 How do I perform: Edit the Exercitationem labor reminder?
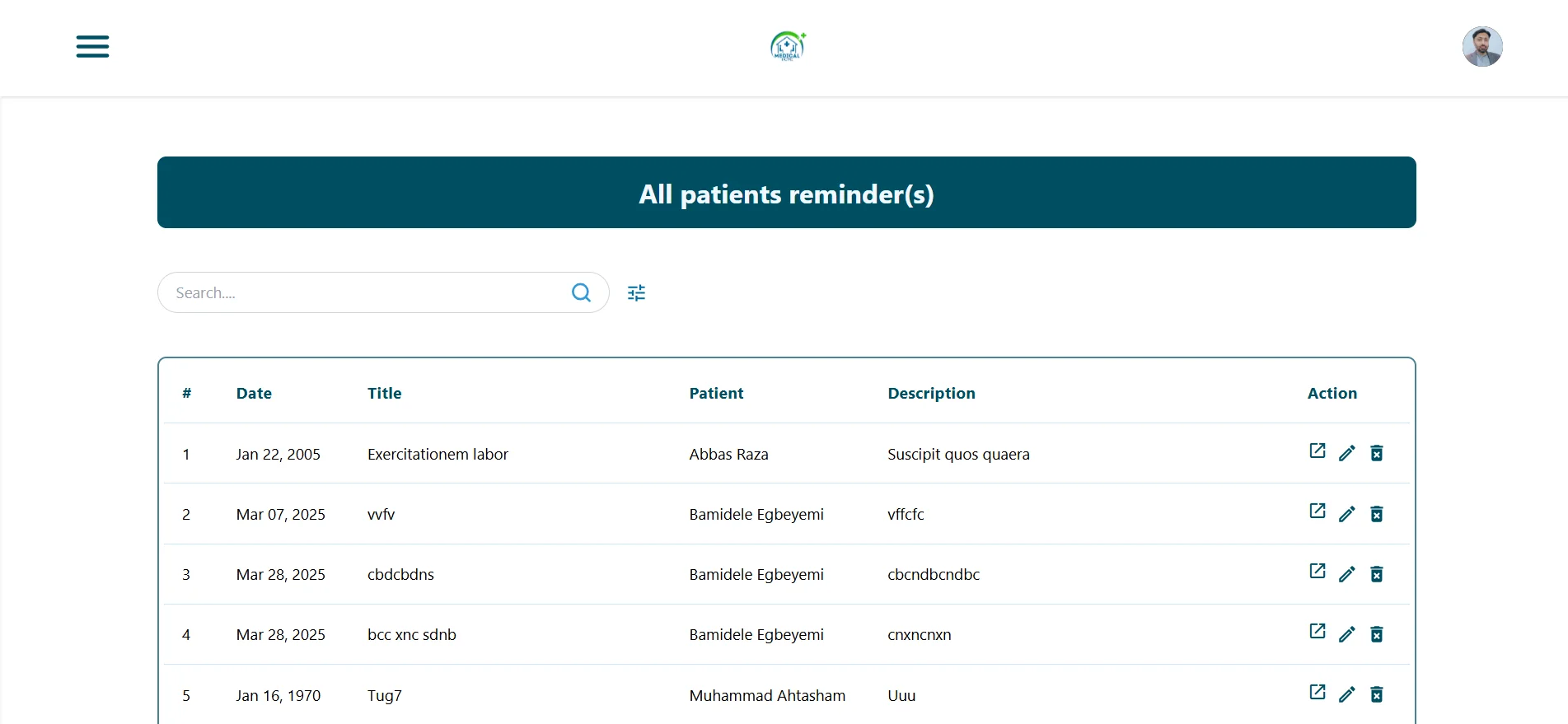(1346, 453)
